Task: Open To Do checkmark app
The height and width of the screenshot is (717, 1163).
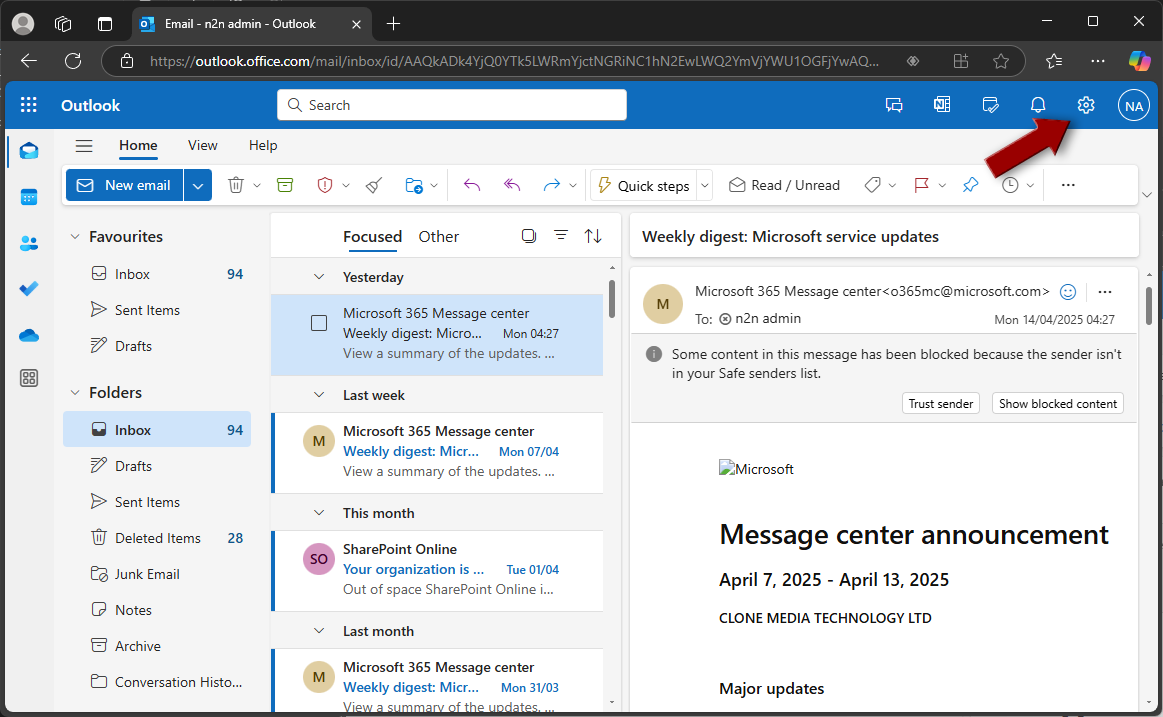Action: coord(29,289)
